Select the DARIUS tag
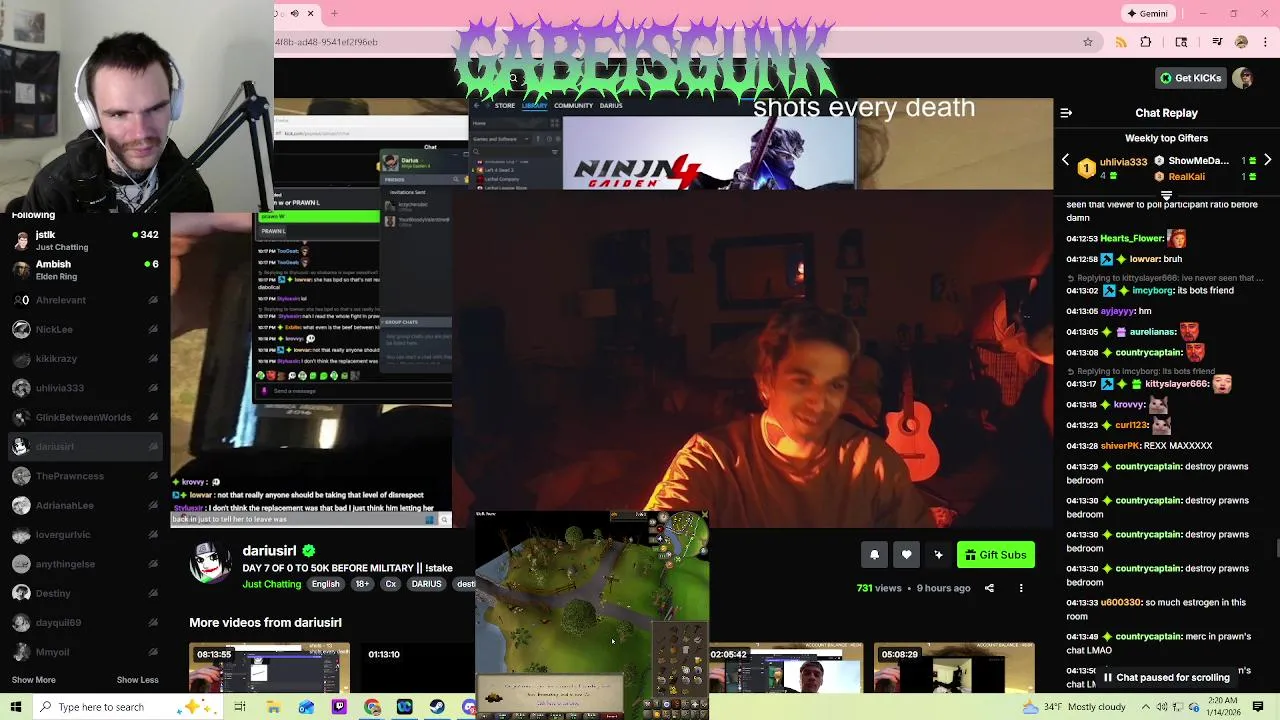The image size is (1280, 720). [426, 584]
